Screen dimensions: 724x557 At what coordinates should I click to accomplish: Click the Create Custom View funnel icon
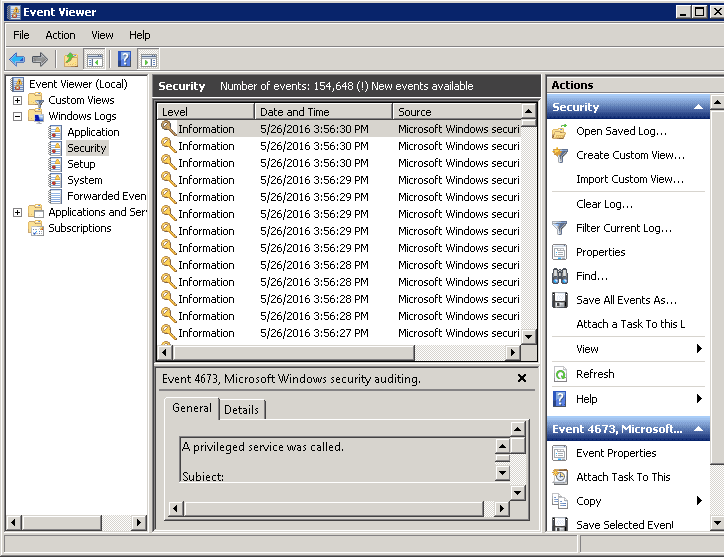point(560,155)
